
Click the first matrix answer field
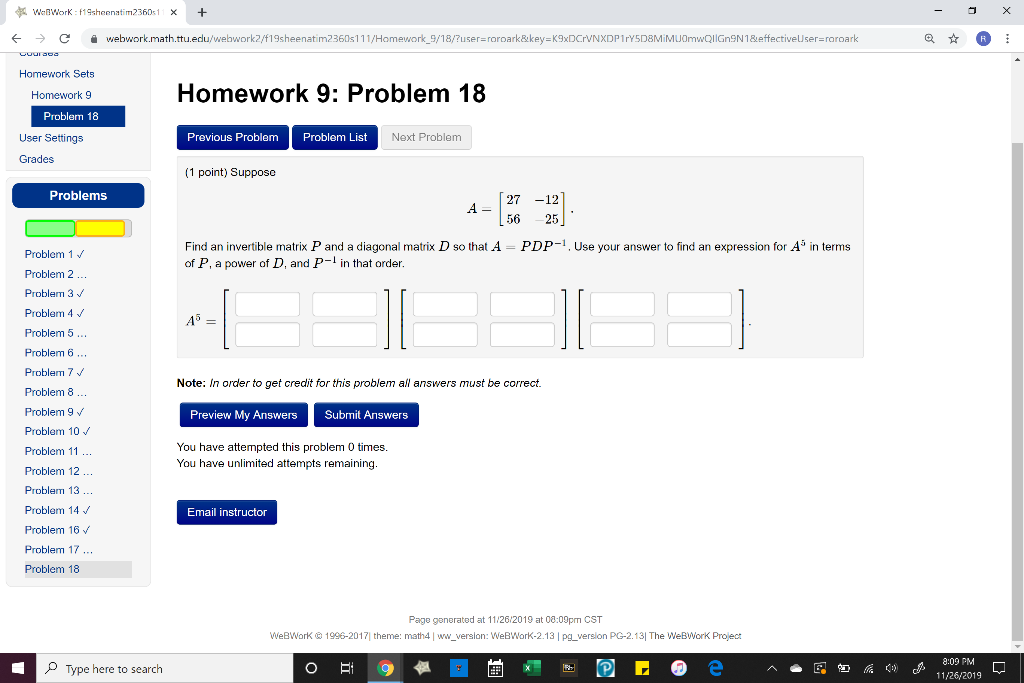coord(269,304)
